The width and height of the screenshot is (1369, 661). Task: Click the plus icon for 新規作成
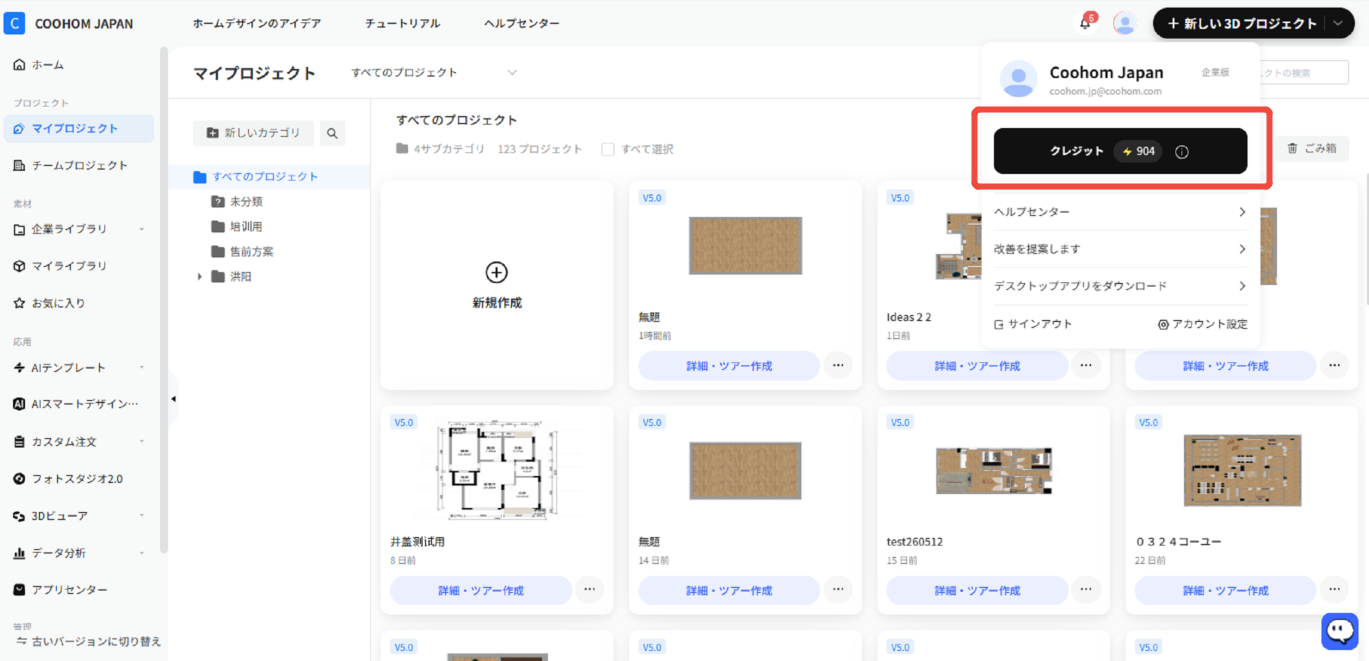[x=497, y=272]
